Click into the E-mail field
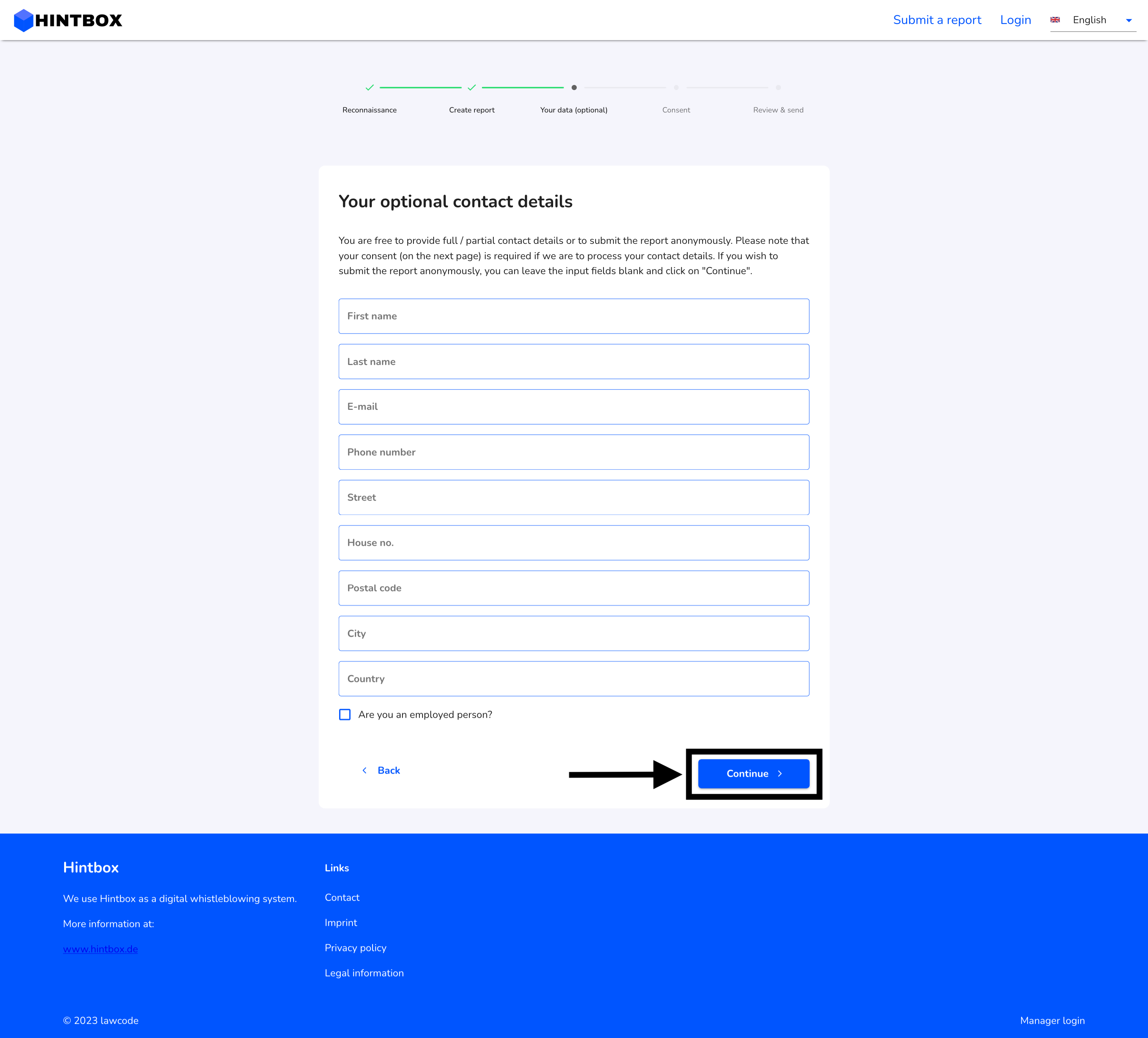This screenshot has height=1038, width=1148. coord(574,407)
